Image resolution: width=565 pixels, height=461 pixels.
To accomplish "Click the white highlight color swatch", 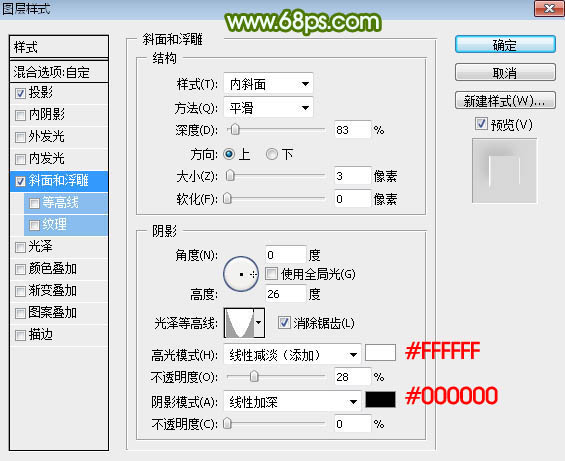I will point(381,353).
